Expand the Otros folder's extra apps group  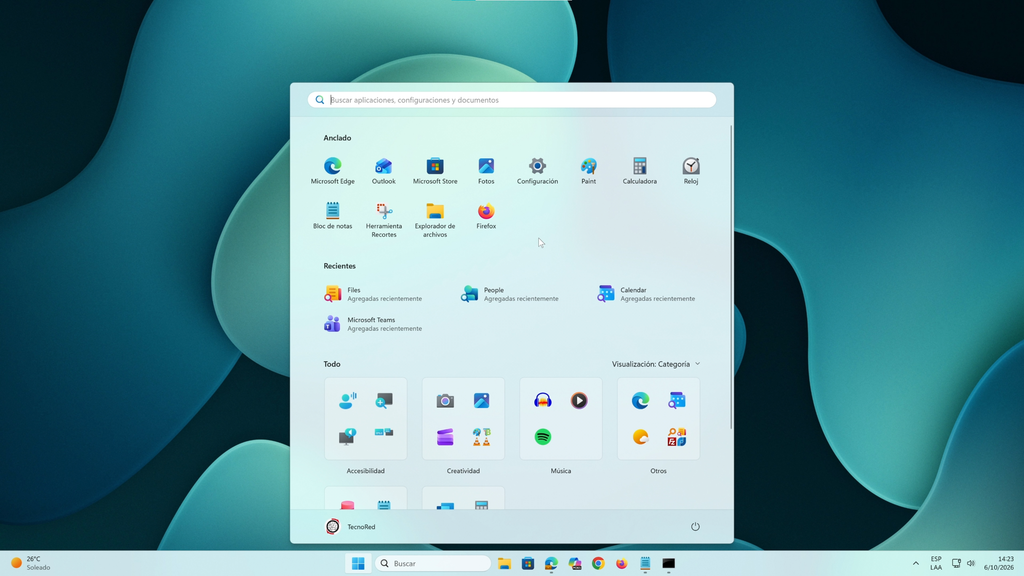[x=677, y=437]
